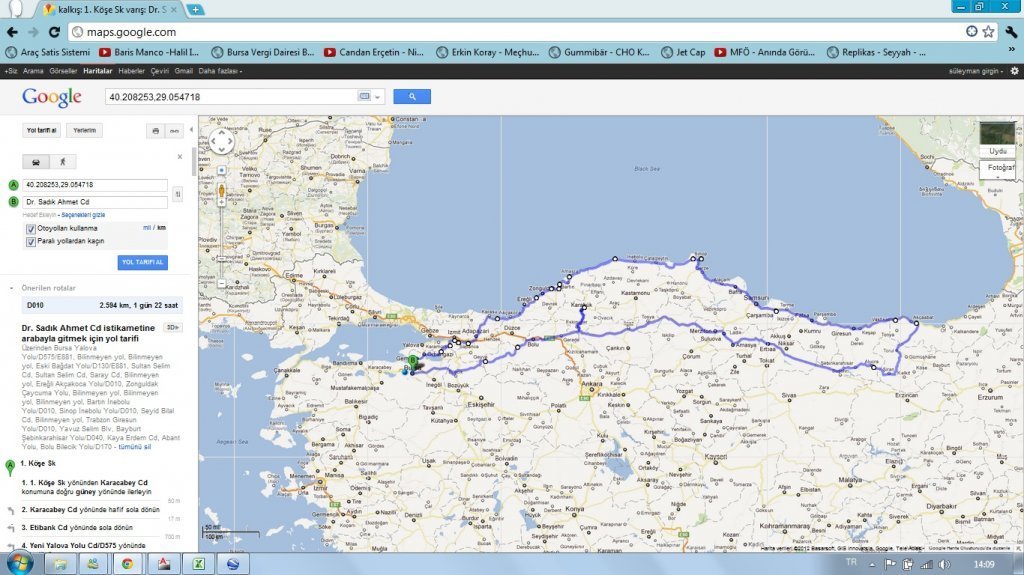This screenshot has height=575, width=1024.
Task: Swap start and destination points
Action: coord(178,193)
